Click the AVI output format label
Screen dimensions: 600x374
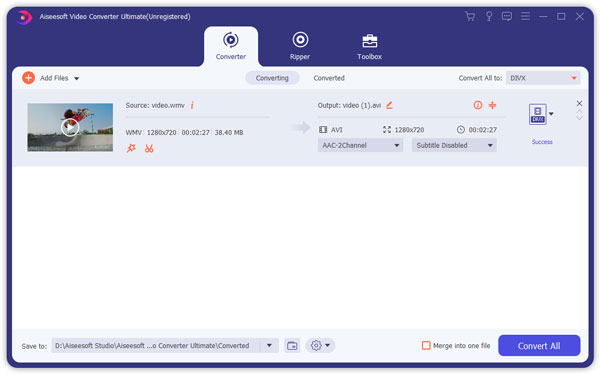click(336, 130)
